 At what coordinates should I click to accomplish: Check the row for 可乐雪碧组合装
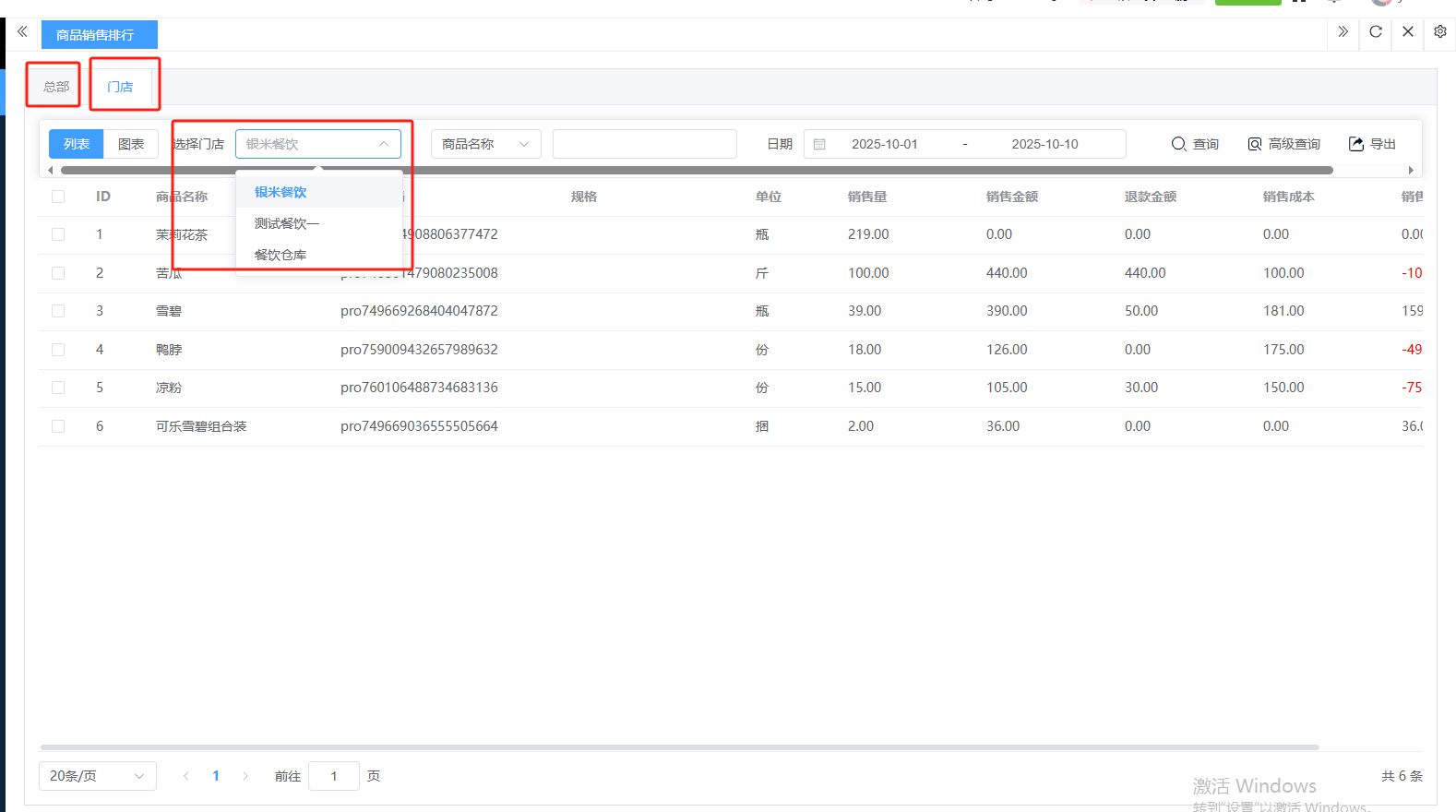coord(58,426)
